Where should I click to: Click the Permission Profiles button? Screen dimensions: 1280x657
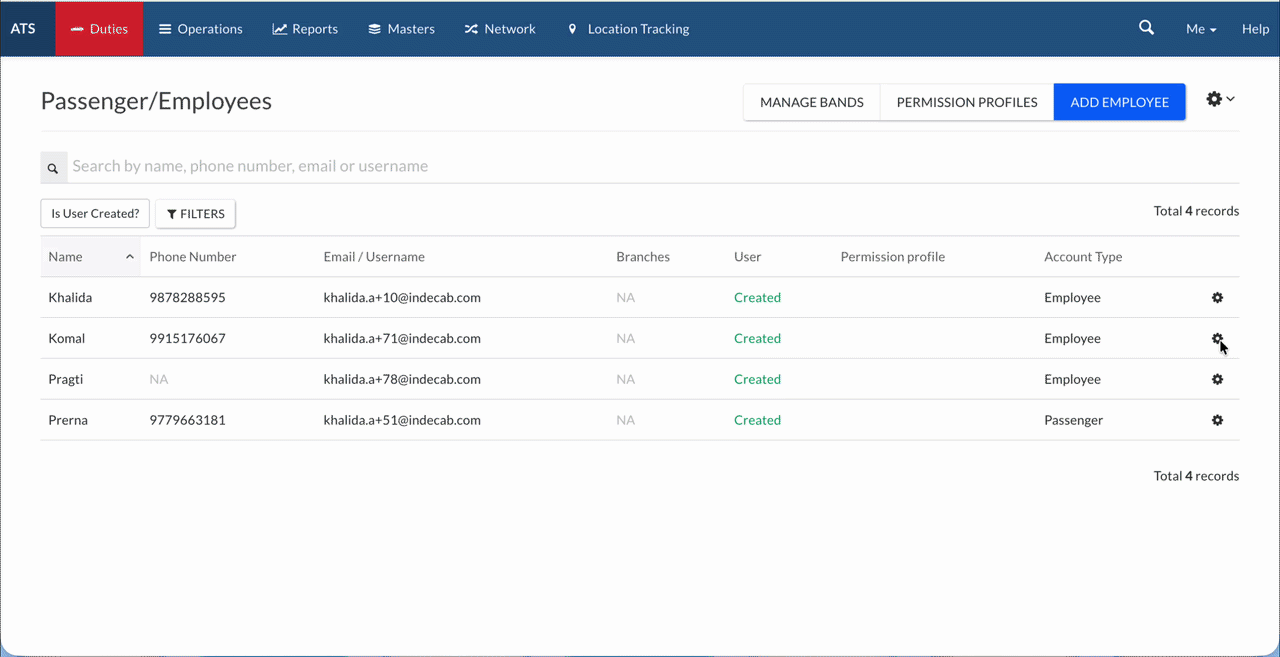coord(967,102)
